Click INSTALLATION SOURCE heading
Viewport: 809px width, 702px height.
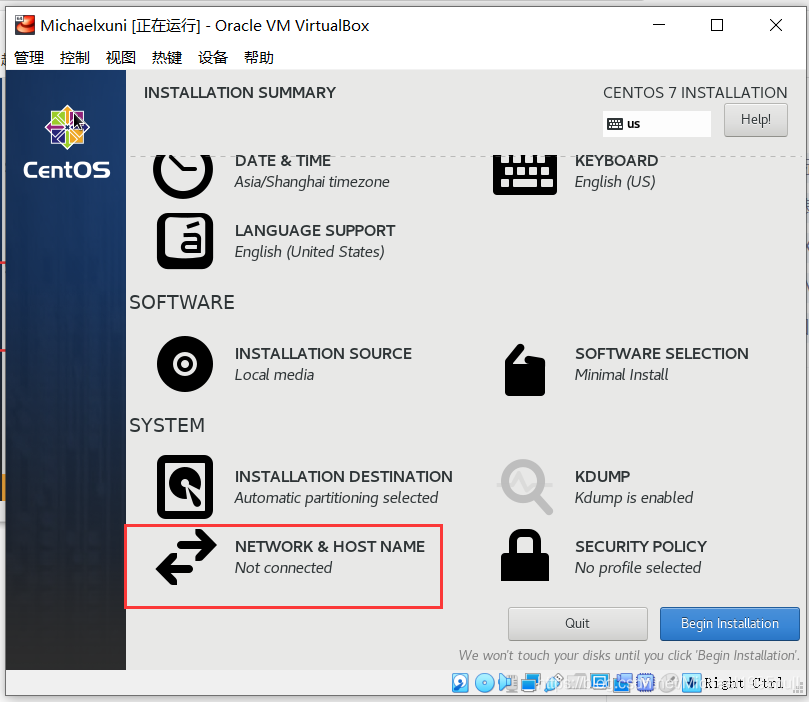[x=323, y=353]
